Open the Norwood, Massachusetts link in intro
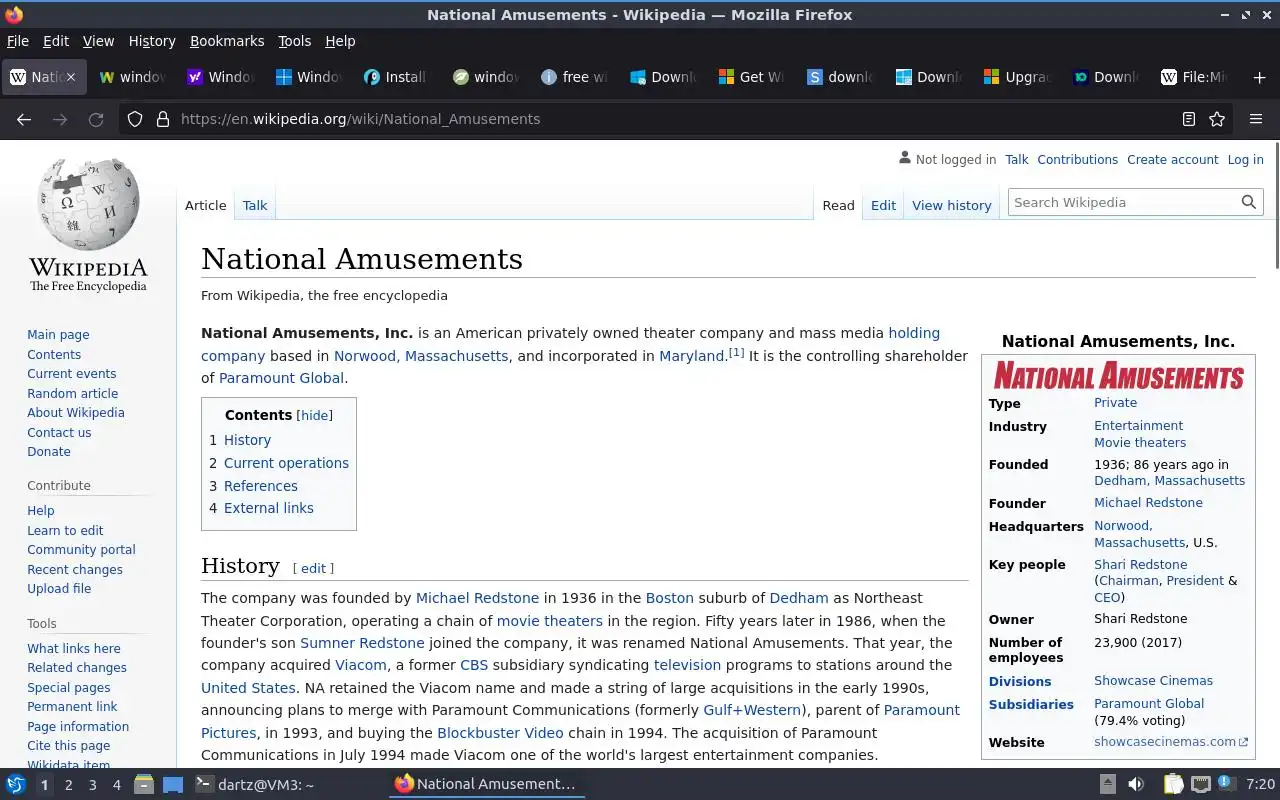Viewport: 1280px width, 800px height. click(421, 356)
